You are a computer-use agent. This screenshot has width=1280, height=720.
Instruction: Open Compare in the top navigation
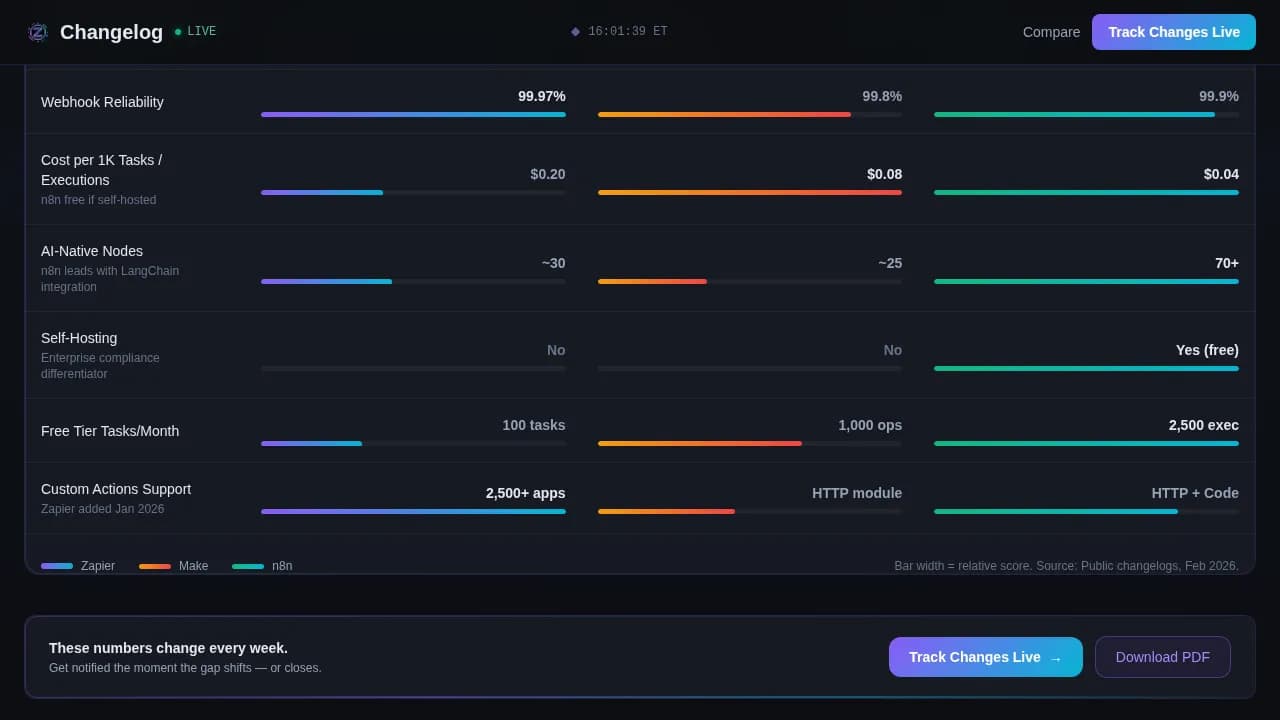click(1051, 32)
